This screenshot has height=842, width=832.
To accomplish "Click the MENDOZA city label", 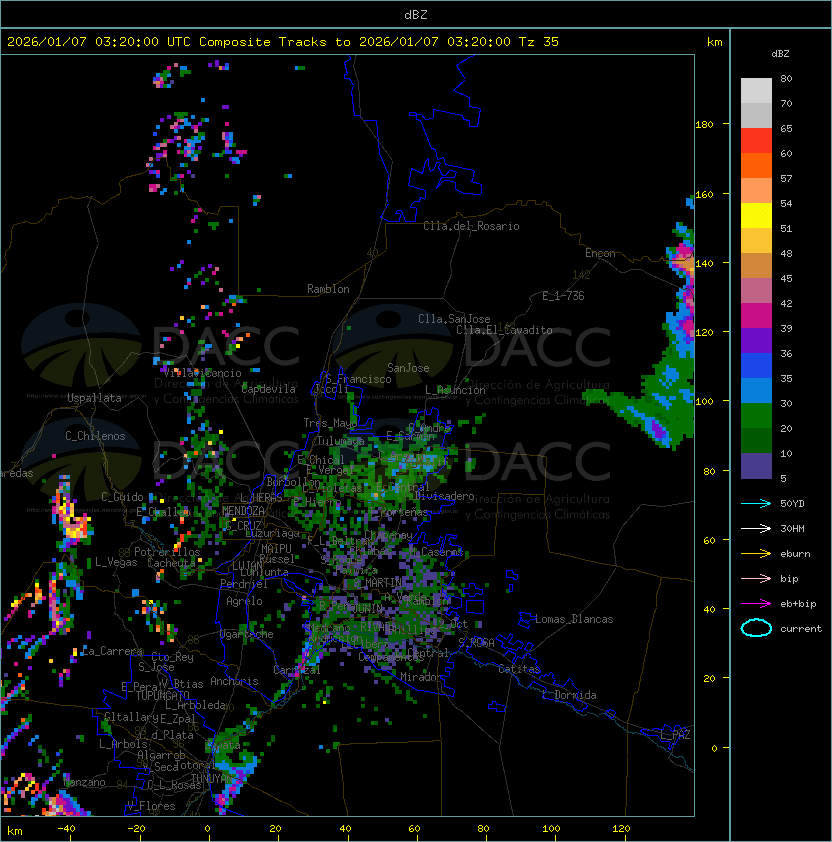I will coord(243,510).
